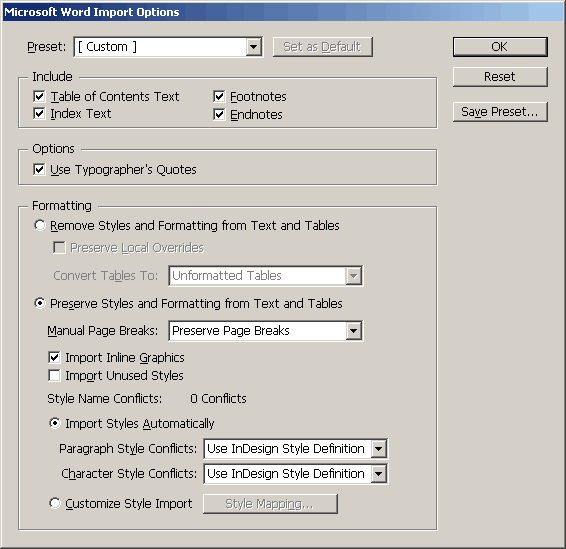Viewport: 566px width, 549px height.
Task: Enable Import Unused Styles checkbox
Action: click(54, 375)
